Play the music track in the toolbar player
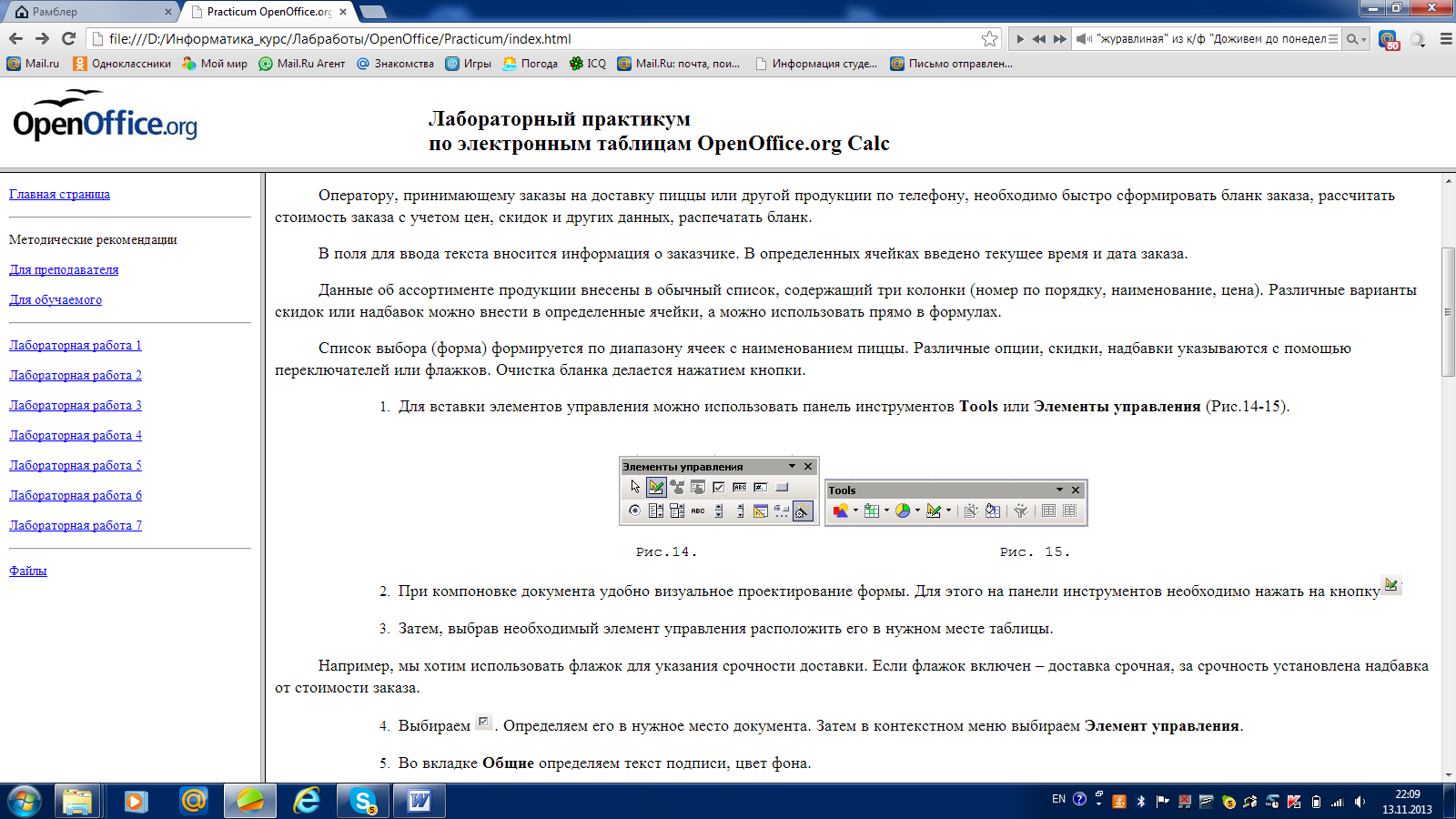The image size is (1456, 819). (1020, 39)
